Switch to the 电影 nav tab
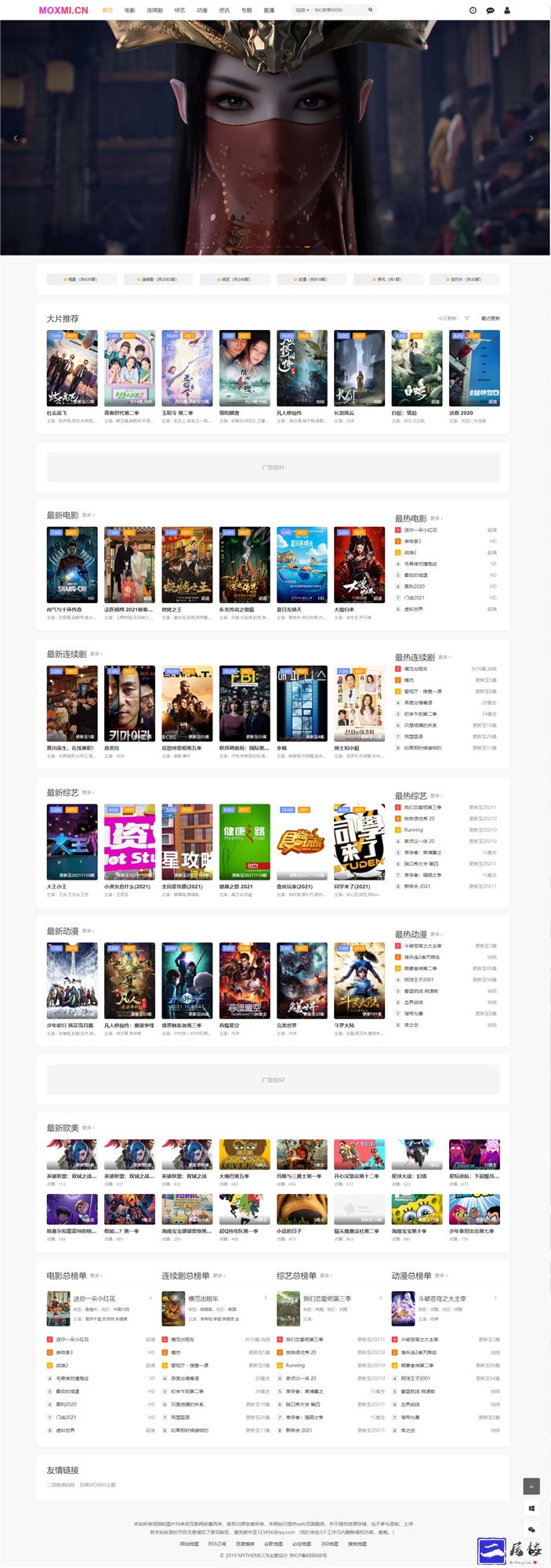 [x=129, y=10]
